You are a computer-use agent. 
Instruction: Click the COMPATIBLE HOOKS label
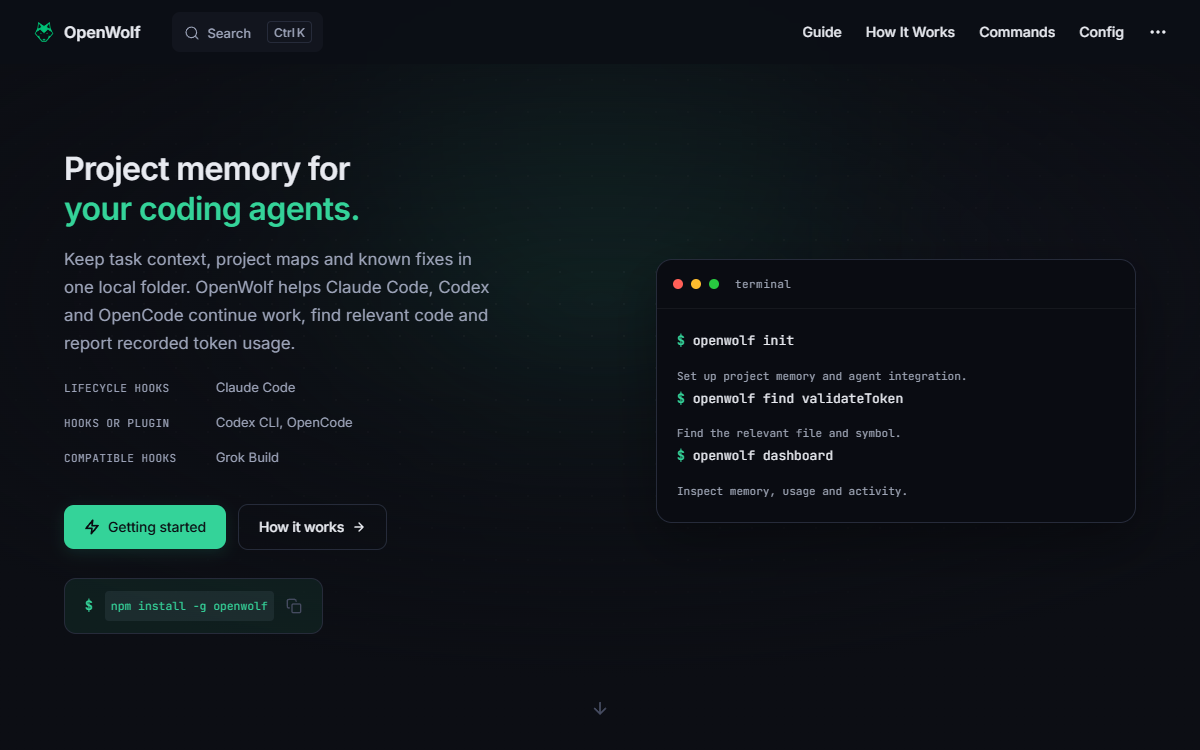click(120, 458)
